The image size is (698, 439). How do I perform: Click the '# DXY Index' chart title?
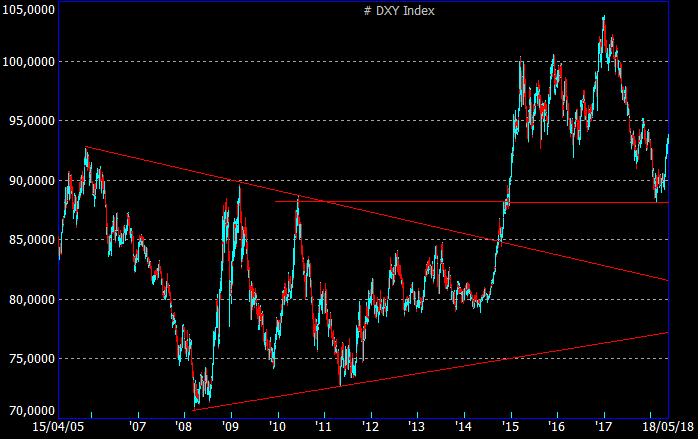399,11
